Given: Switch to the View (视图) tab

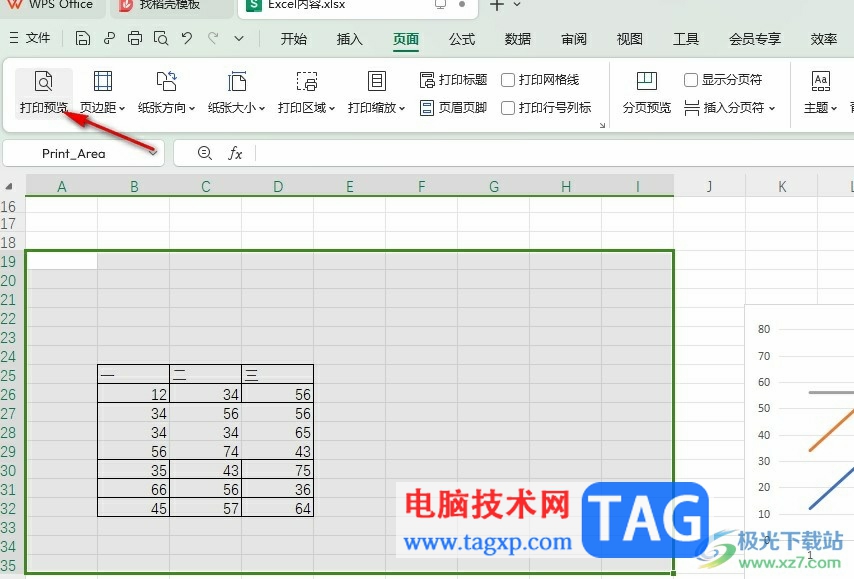Looking at the screenshot, I should 630,39.
